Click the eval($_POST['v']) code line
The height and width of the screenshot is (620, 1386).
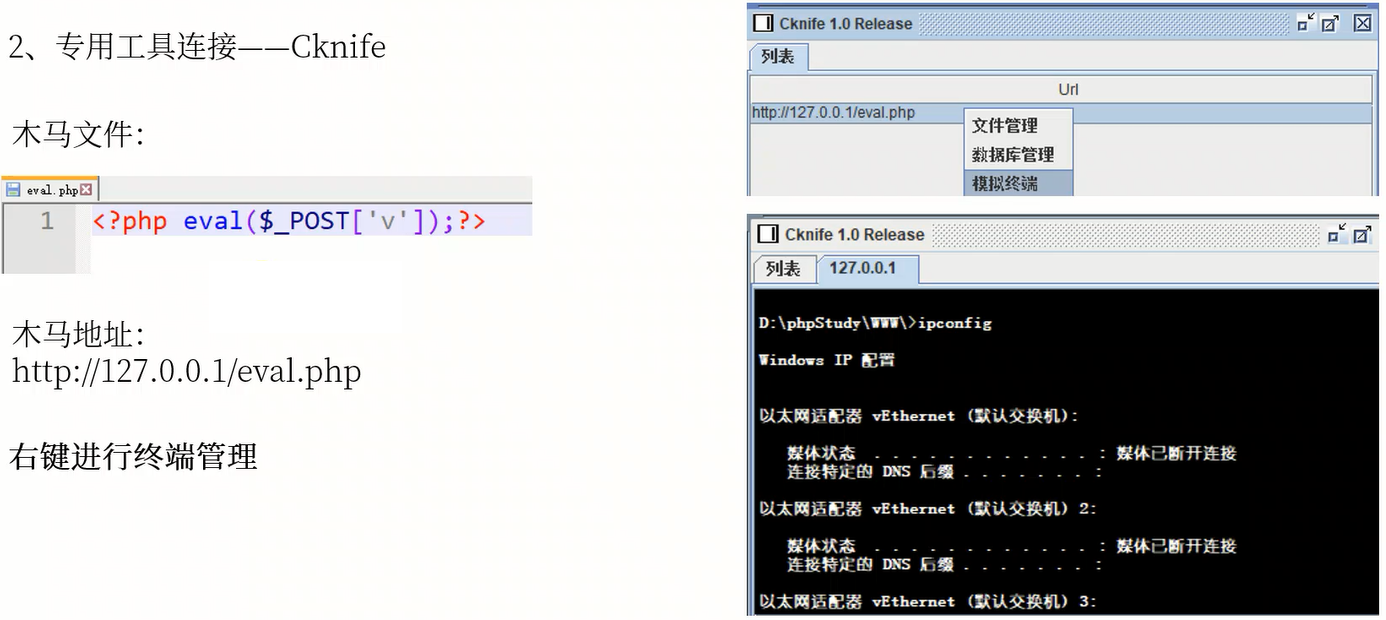pyautogui.click(x=288, y=221)
